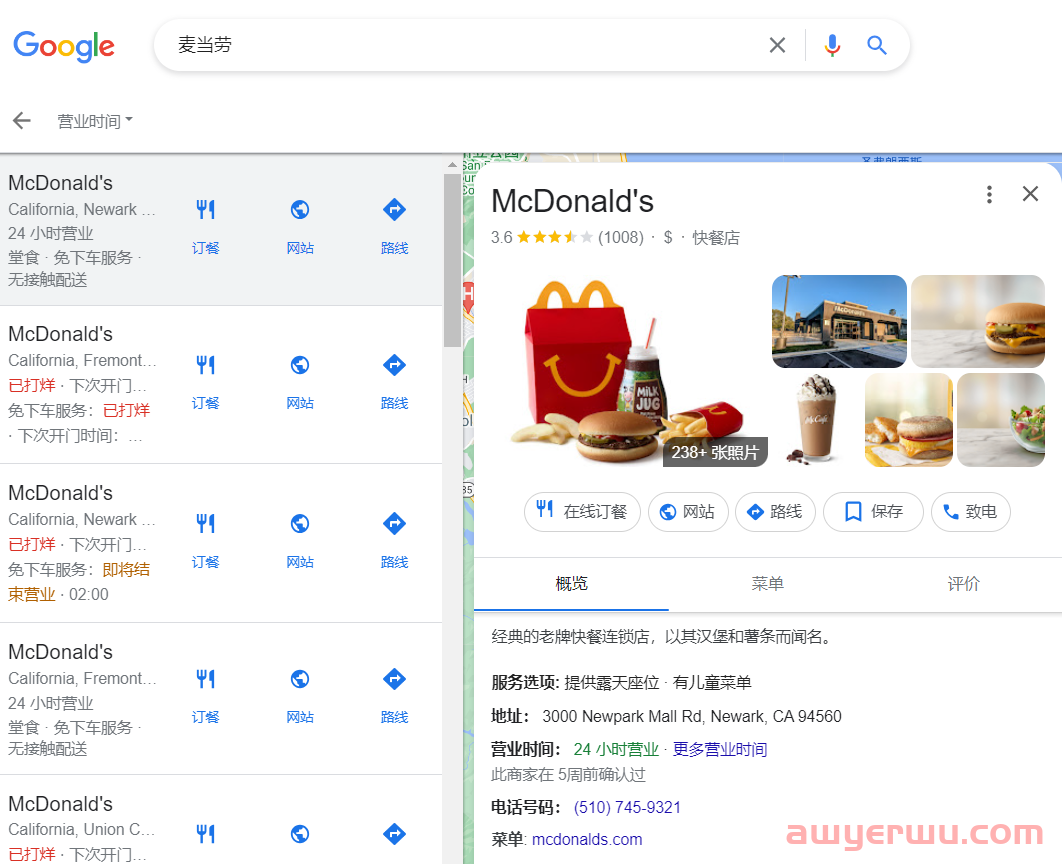Image resolution: width=1062 pixels, height=864 pixels.
Task: Click the results list scrollbar
Action: pyautogui.click(x=452, y=260)
